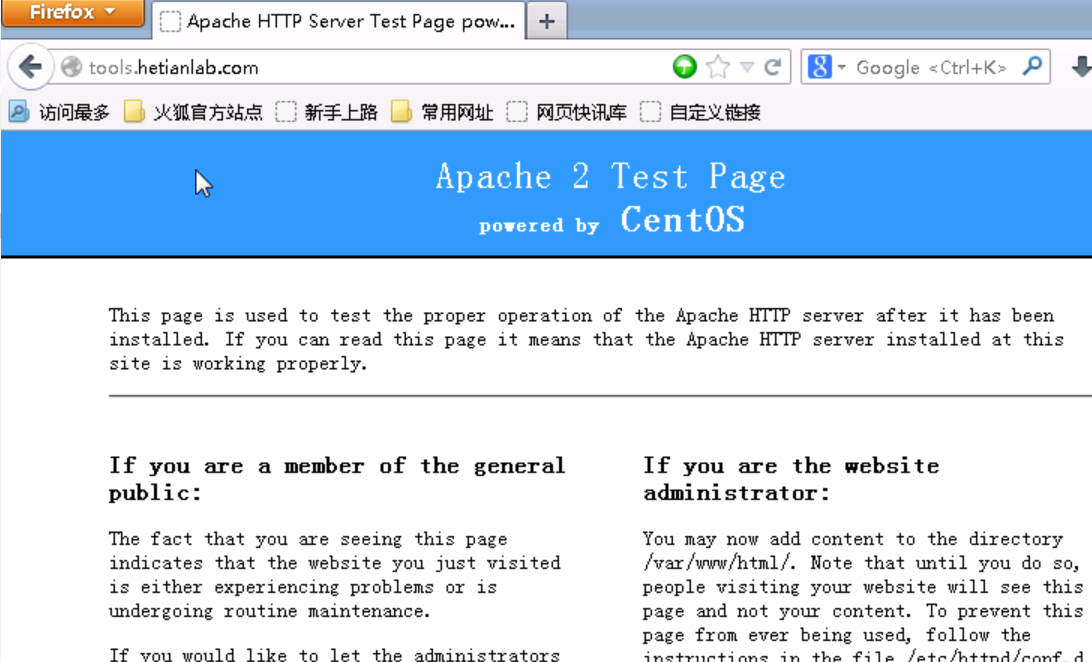Click the green arrow icon in the address bar

pyautogui.click(x=685, y=67)
